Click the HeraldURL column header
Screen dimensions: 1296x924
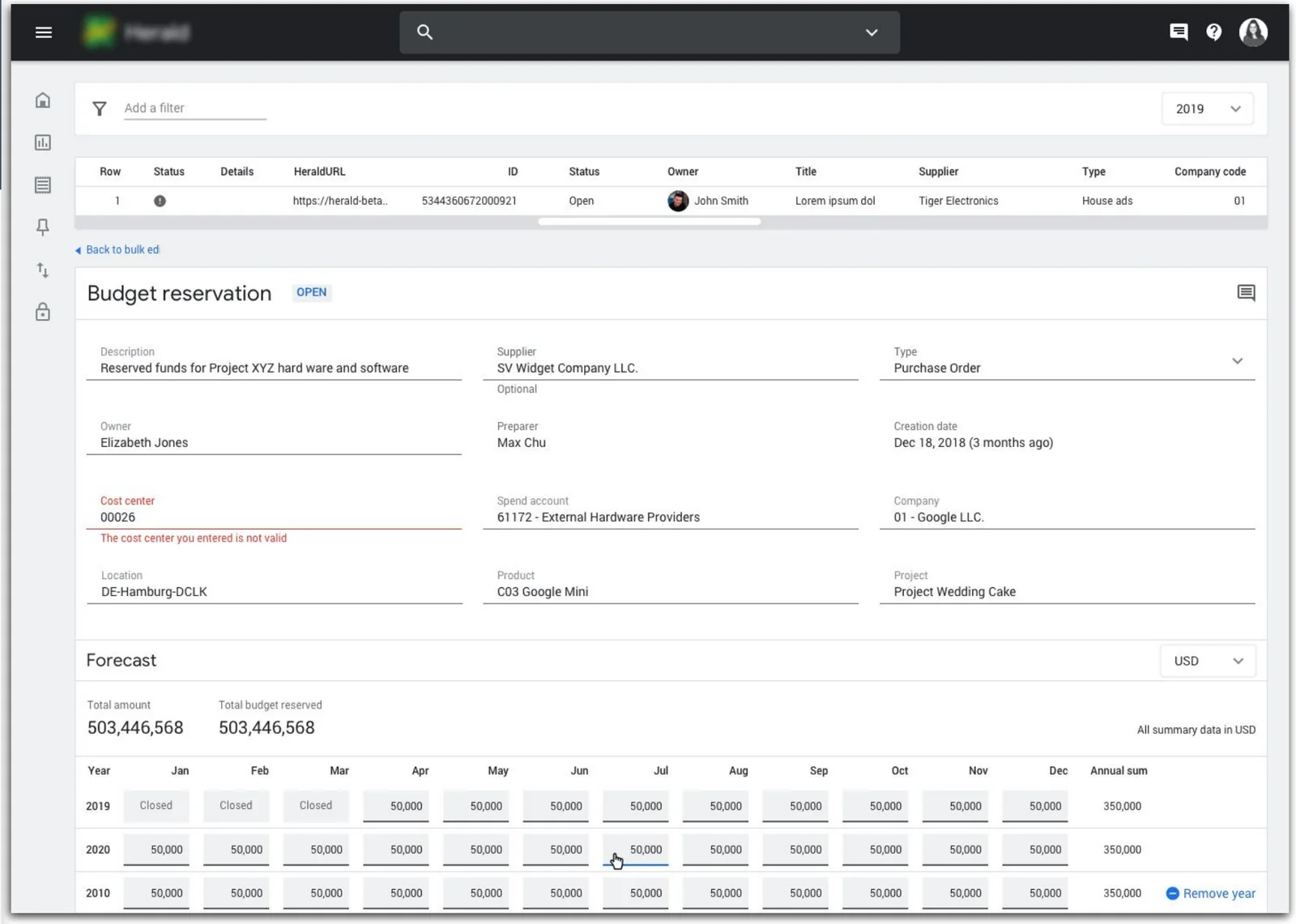(319, 172)
